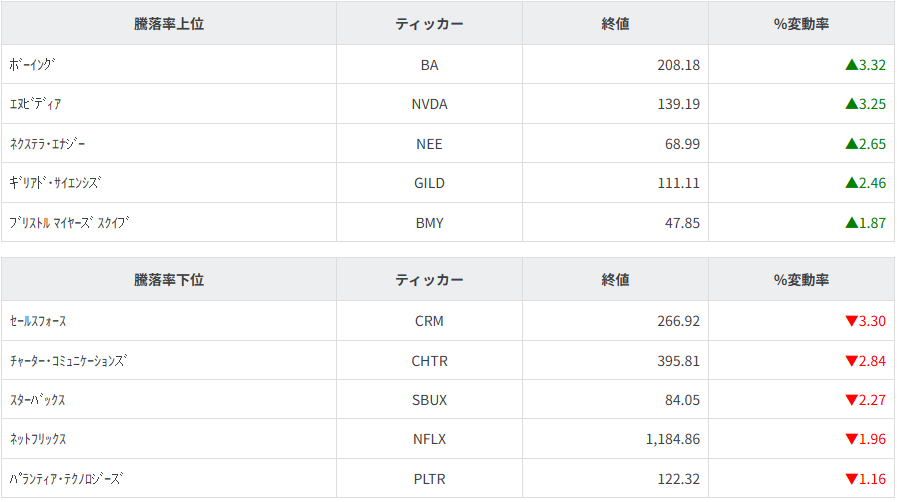
Task: Click the red down arrow for NFLX
Action: (x=851, y=439)
